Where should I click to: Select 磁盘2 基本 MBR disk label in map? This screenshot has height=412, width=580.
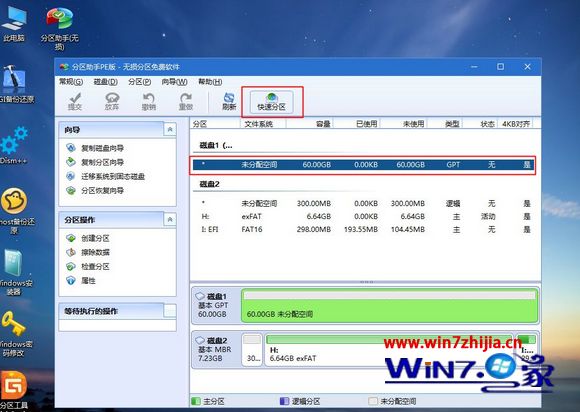click(215, 349)
